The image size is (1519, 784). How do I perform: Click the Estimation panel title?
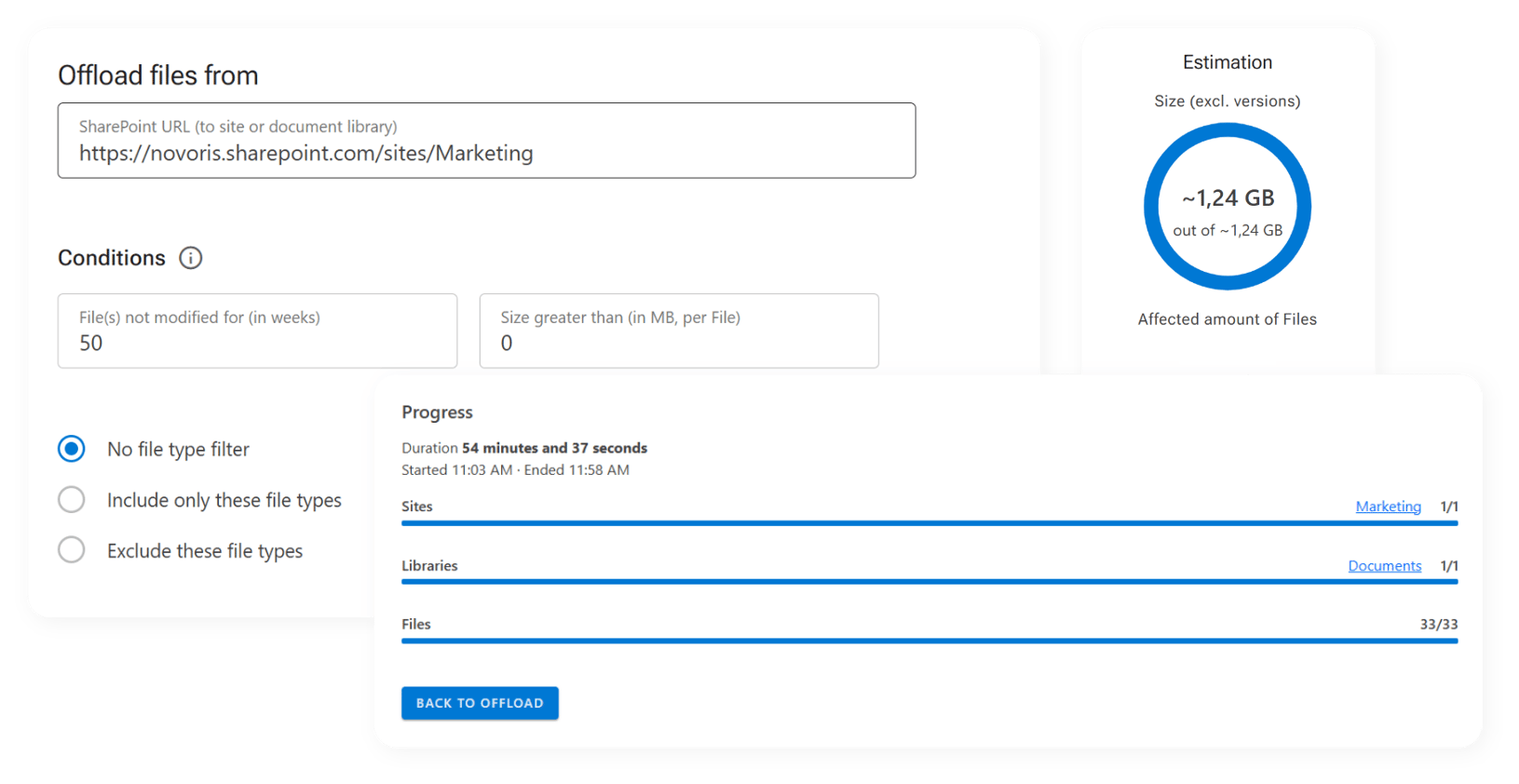click(1227, 62)
